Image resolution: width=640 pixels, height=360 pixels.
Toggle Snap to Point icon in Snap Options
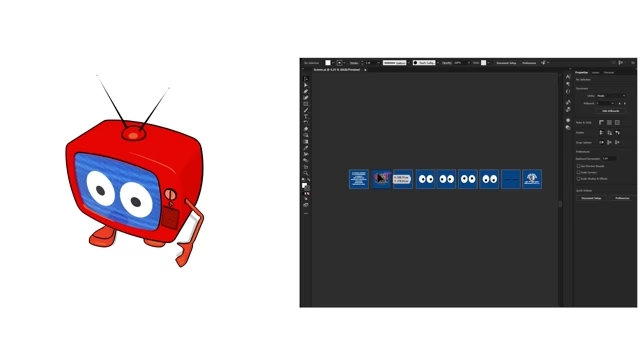click(x=602, y=142)
